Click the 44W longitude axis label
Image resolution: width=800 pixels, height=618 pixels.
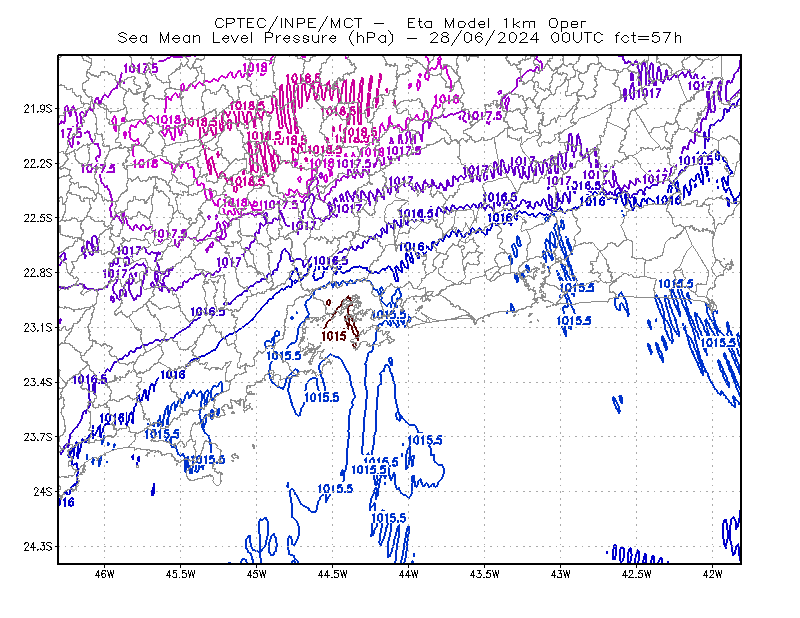[x=409, y=574]
